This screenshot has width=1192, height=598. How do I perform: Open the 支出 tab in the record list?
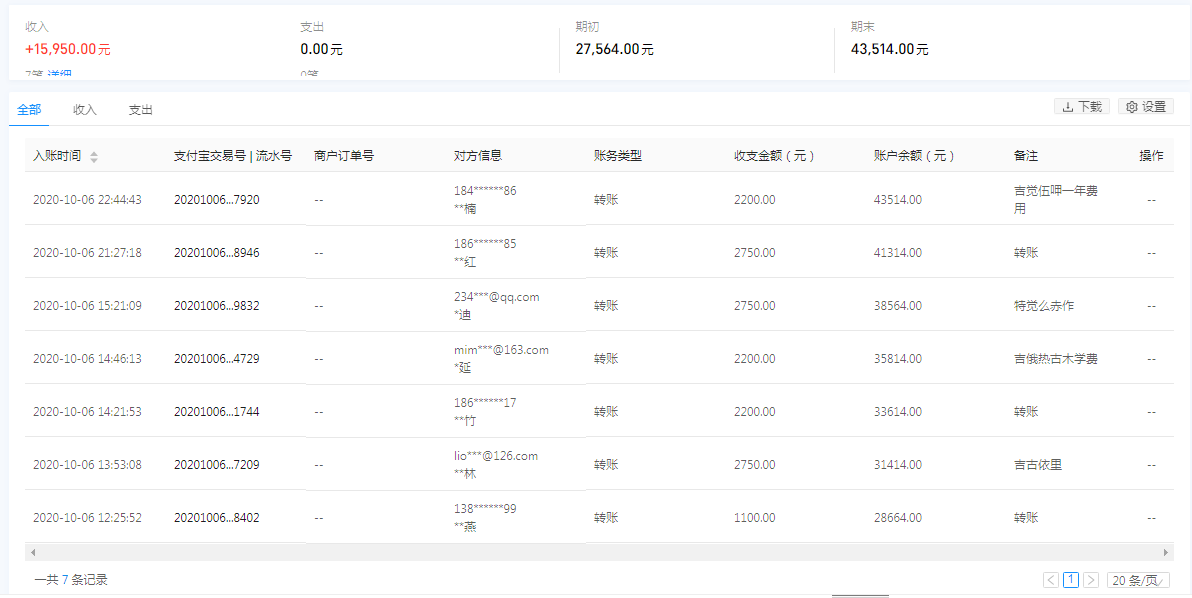pos(140,110)
